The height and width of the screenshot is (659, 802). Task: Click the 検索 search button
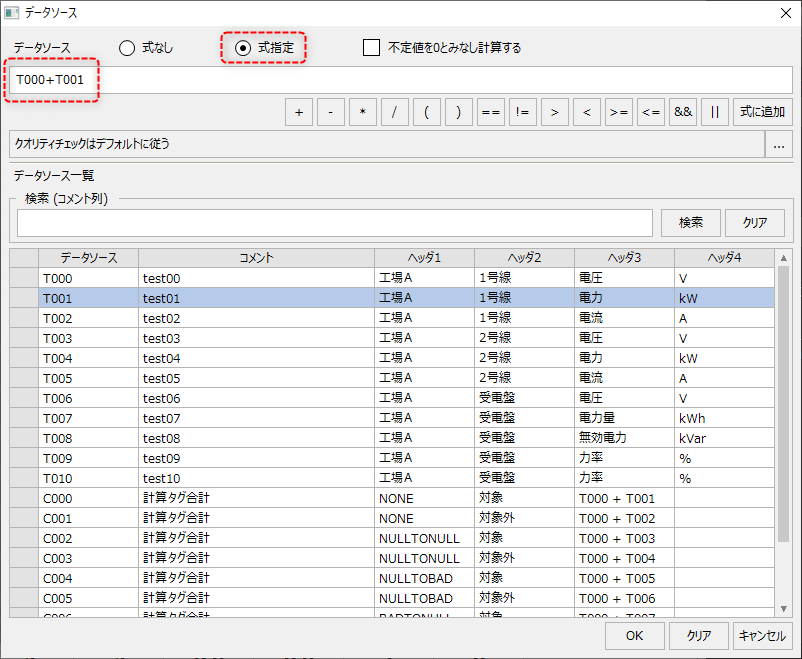(x=690, y=222)
